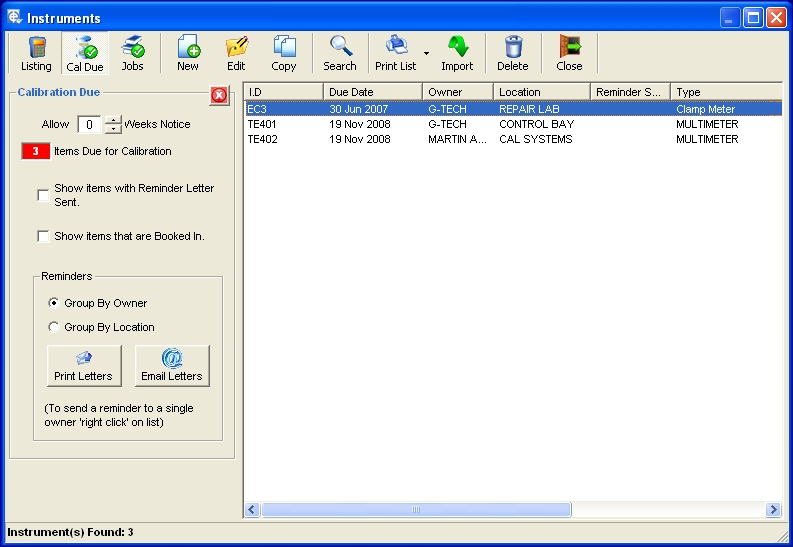Create a New instrument record
Screen dimensions: 793x547
[188, 53]
